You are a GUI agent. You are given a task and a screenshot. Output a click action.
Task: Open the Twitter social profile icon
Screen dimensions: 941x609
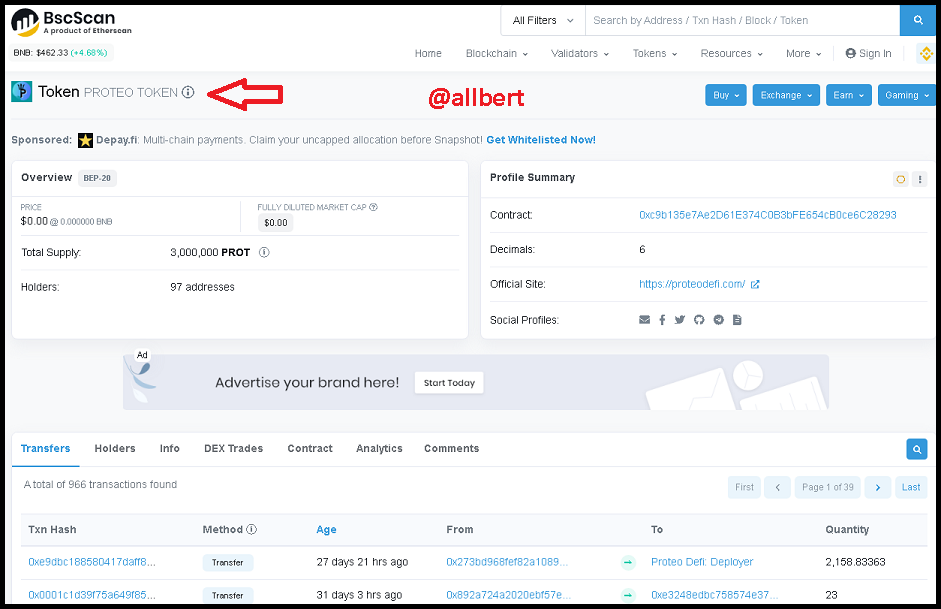(679, 320)
